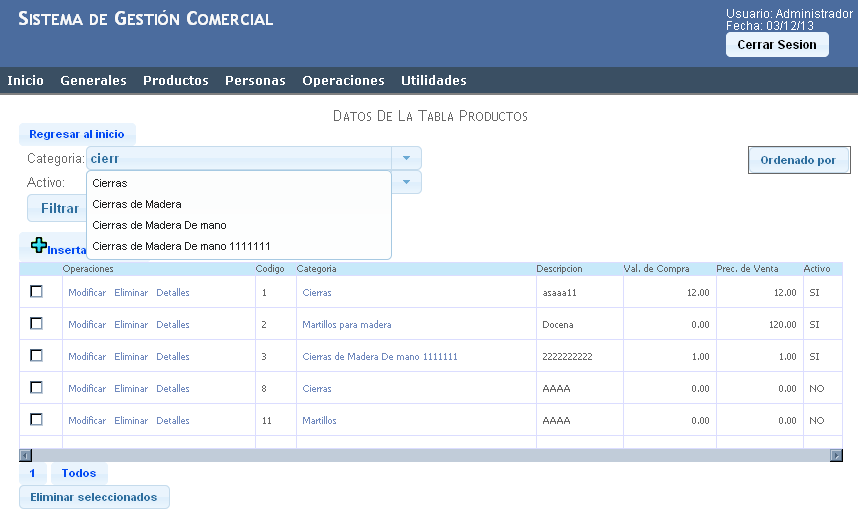This screenshot has height=525, width=858.
Task: Click Modificar for product code 2
Action: (87, 325)
